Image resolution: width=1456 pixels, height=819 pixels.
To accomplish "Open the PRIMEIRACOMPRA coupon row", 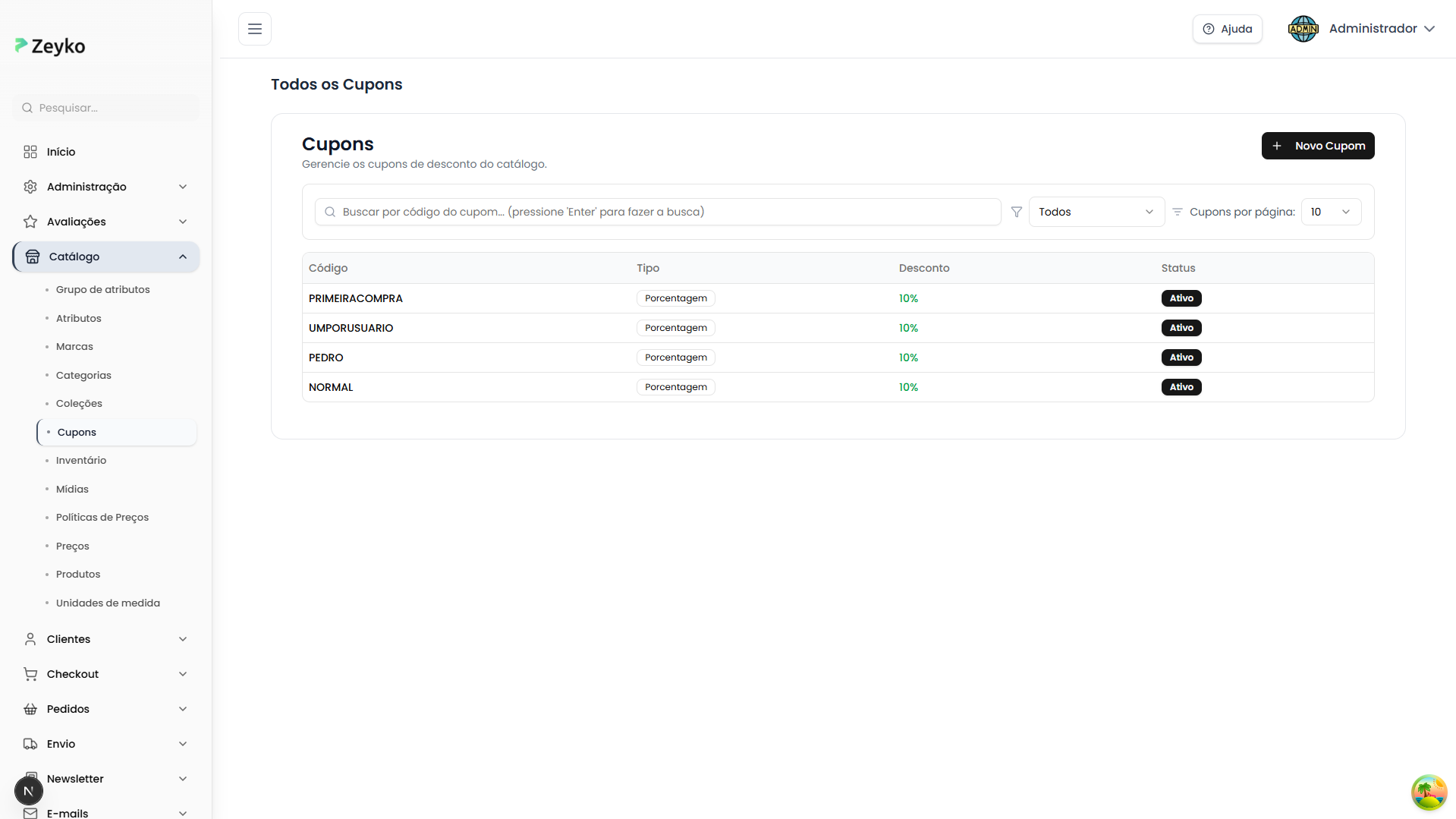I will point(356,298).
